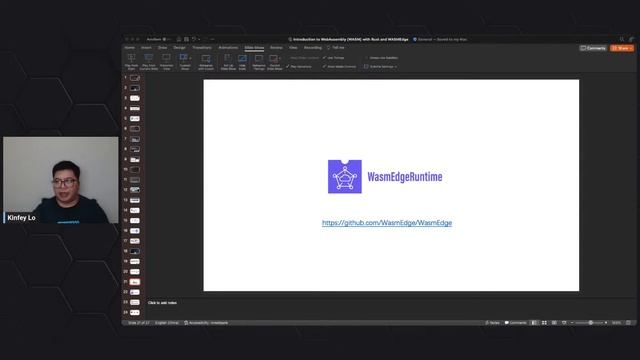Select slide 18 thumbnail
The height and width of the screenshot is (360, 640).
(x=135, y=251)
